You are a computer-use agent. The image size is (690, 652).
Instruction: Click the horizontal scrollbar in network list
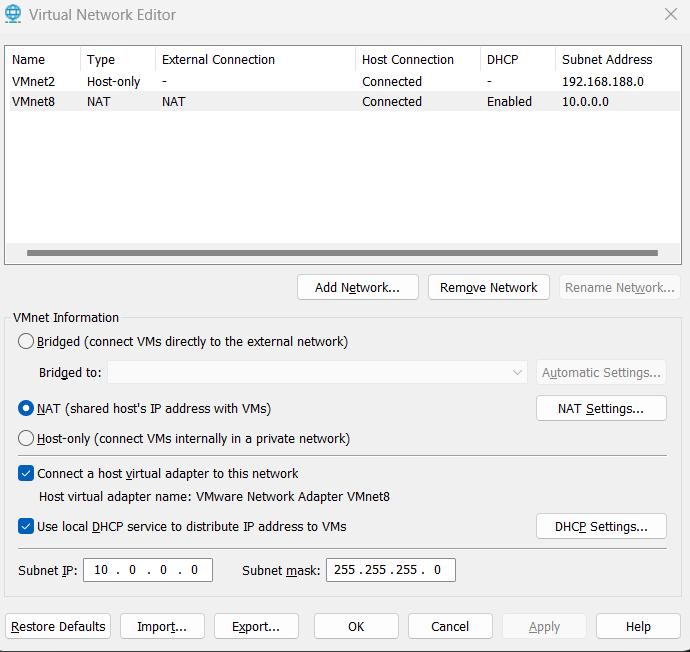342,253
